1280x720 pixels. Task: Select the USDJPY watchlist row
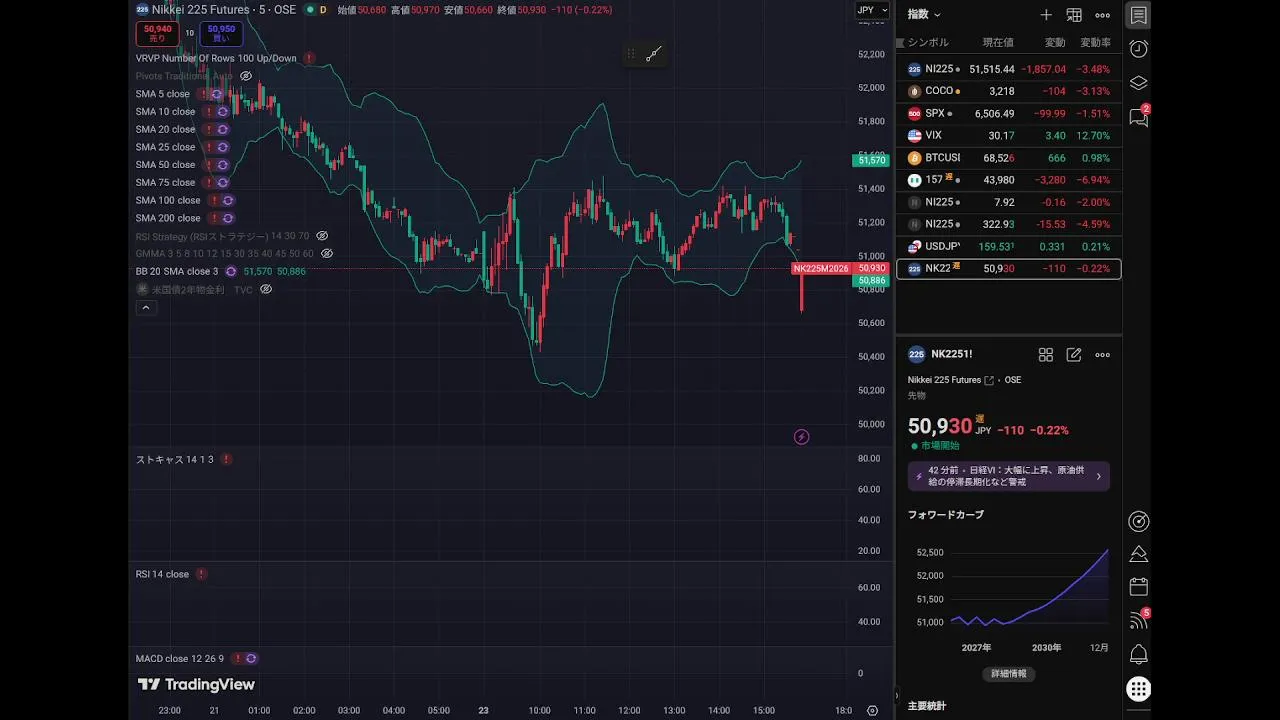(x=1008, y=246)
